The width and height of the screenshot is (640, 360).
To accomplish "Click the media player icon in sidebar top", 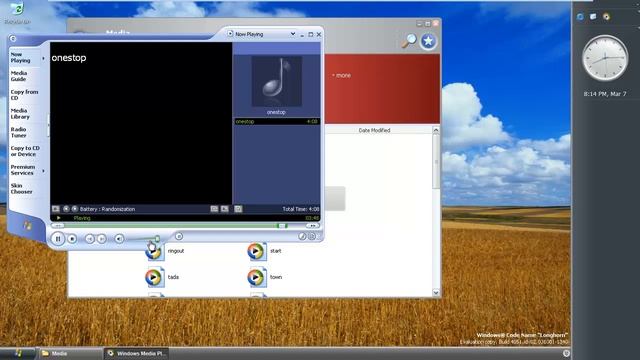I will pos(607,17).
